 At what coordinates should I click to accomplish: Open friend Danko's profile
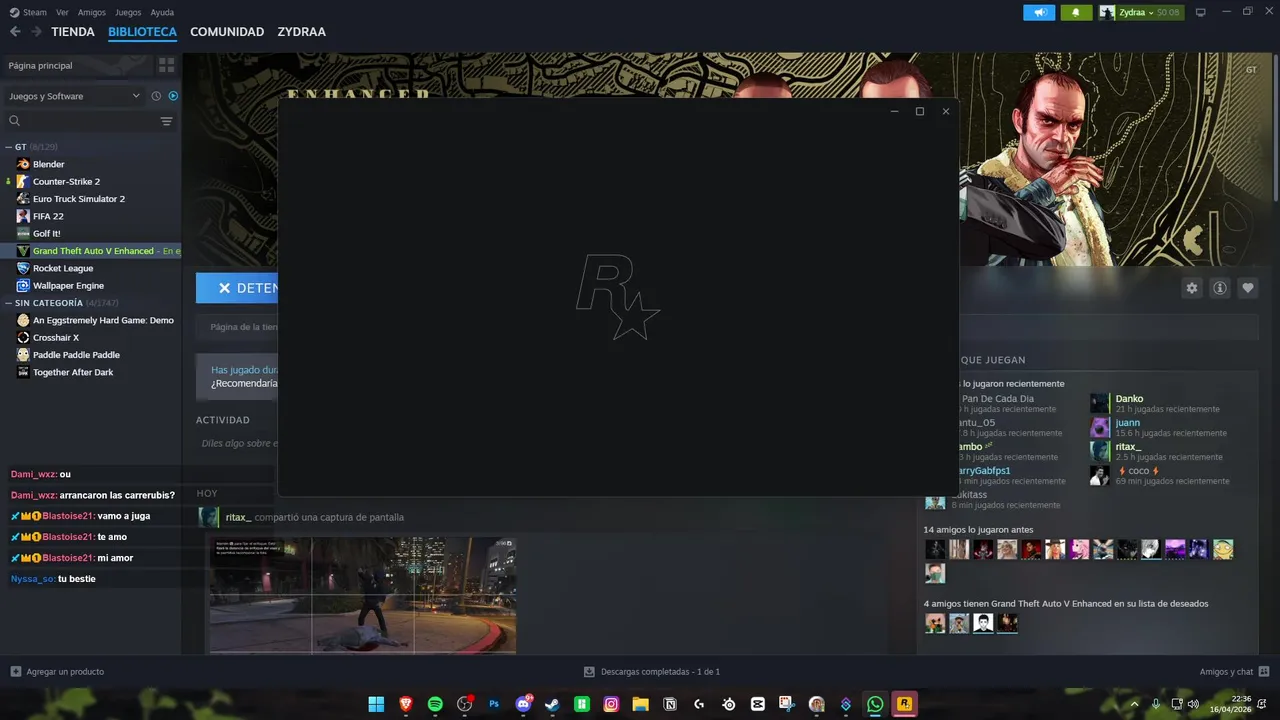pyautogui.click(x=1129, y=399)
